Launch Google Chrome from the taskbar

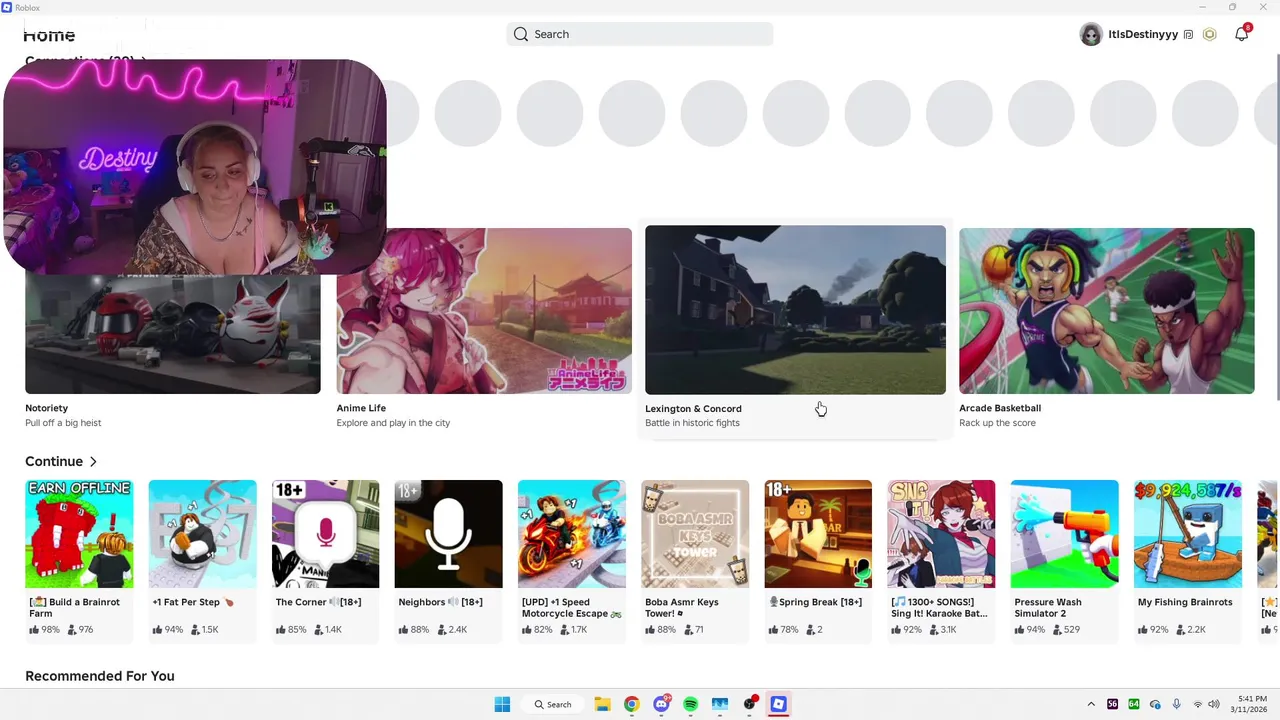tap(631, 704)
